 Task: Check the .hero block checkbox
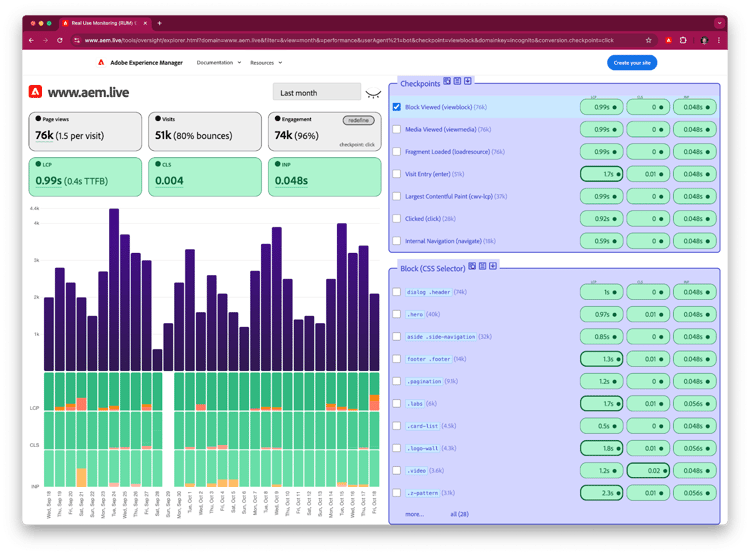[397, 314]
